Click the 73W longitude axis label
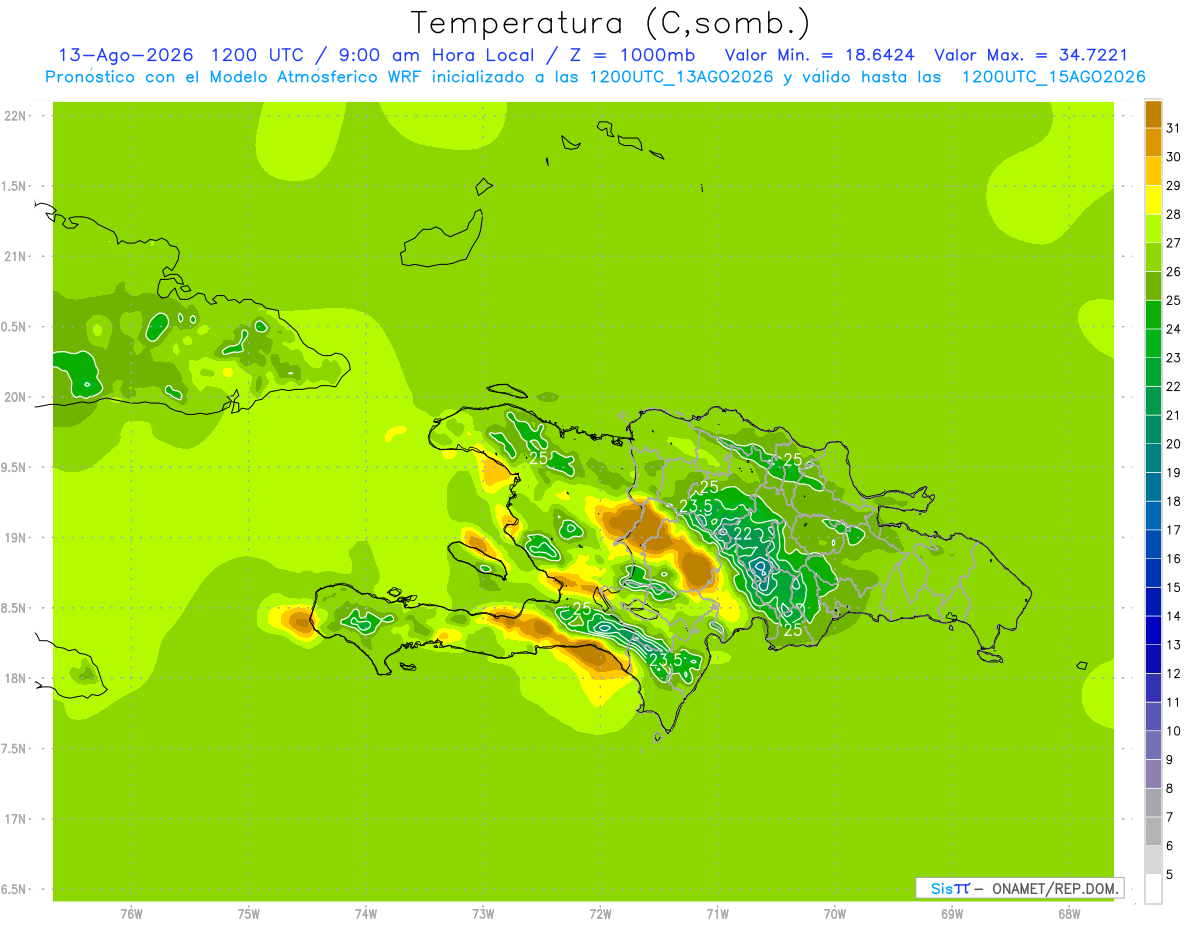This screenshot has width=1200, height=927. click(483, 914)
